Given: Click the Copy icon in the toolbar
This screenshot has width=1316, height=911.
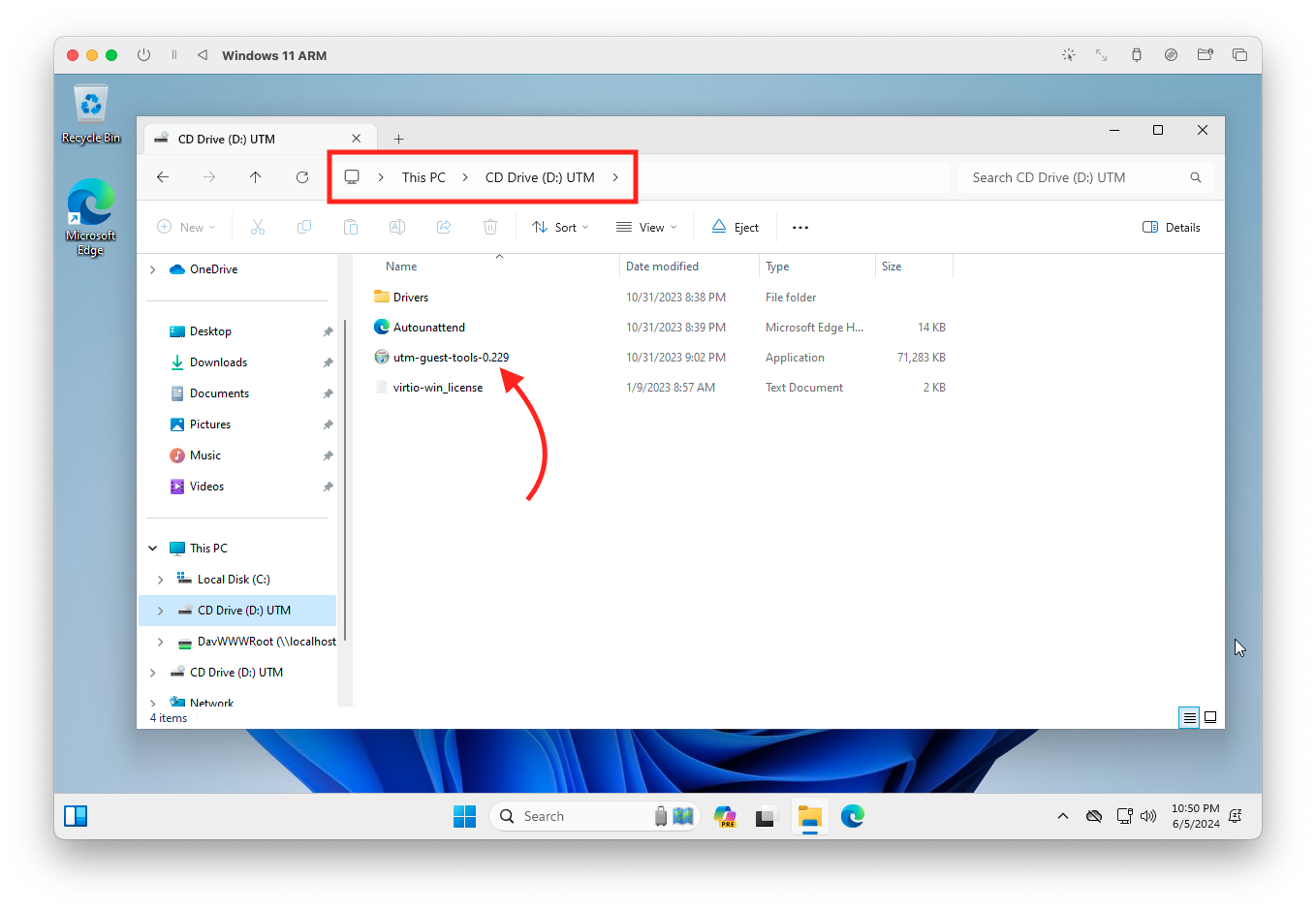Looking at the screenshot, I should [x=304, y=227].
